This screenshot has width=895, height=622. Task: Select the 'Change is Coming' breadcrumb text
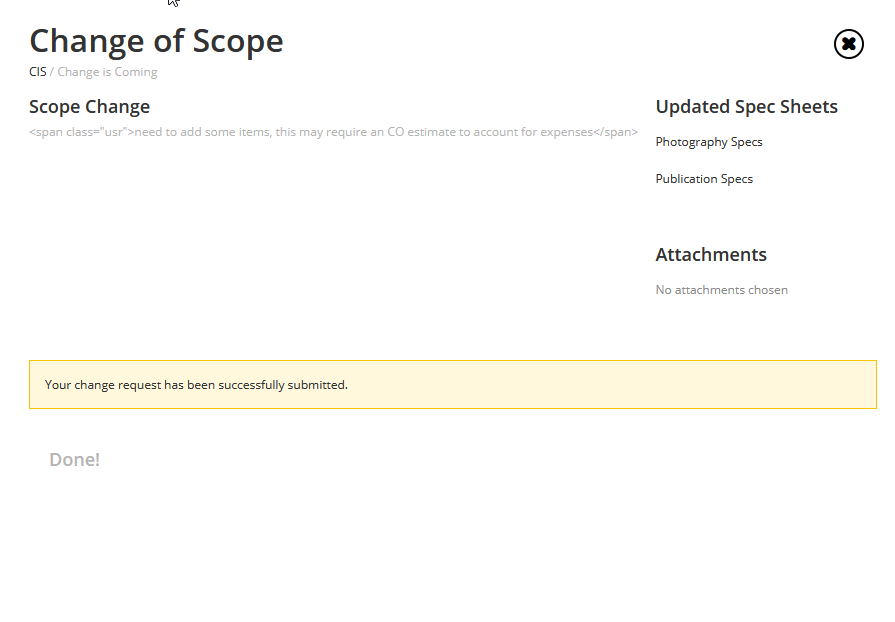[x=107, y=72]
